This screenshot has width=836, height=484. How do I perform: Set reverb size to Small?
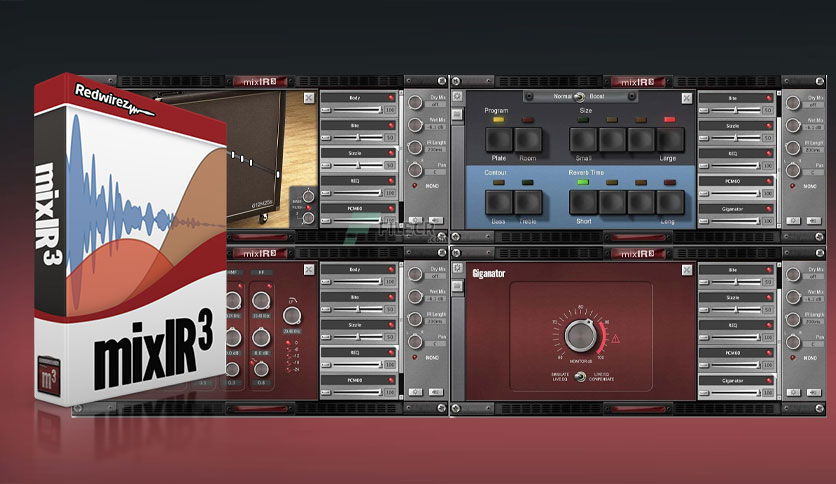point(583,140)
